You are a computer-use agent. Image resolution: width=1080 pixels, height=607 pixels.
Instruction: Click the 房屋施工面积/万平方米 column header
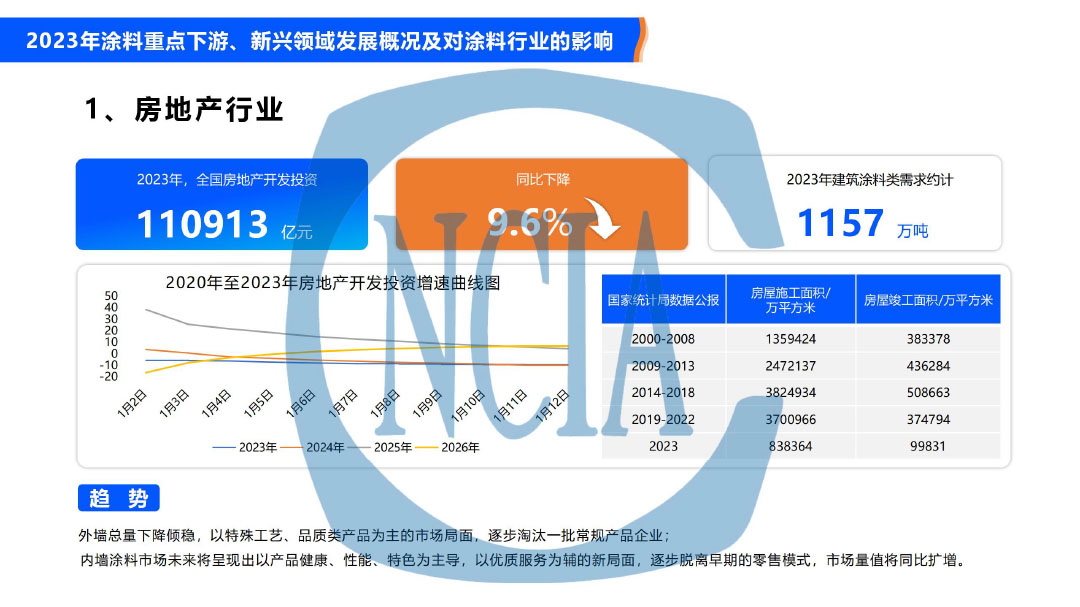[792, 299]
